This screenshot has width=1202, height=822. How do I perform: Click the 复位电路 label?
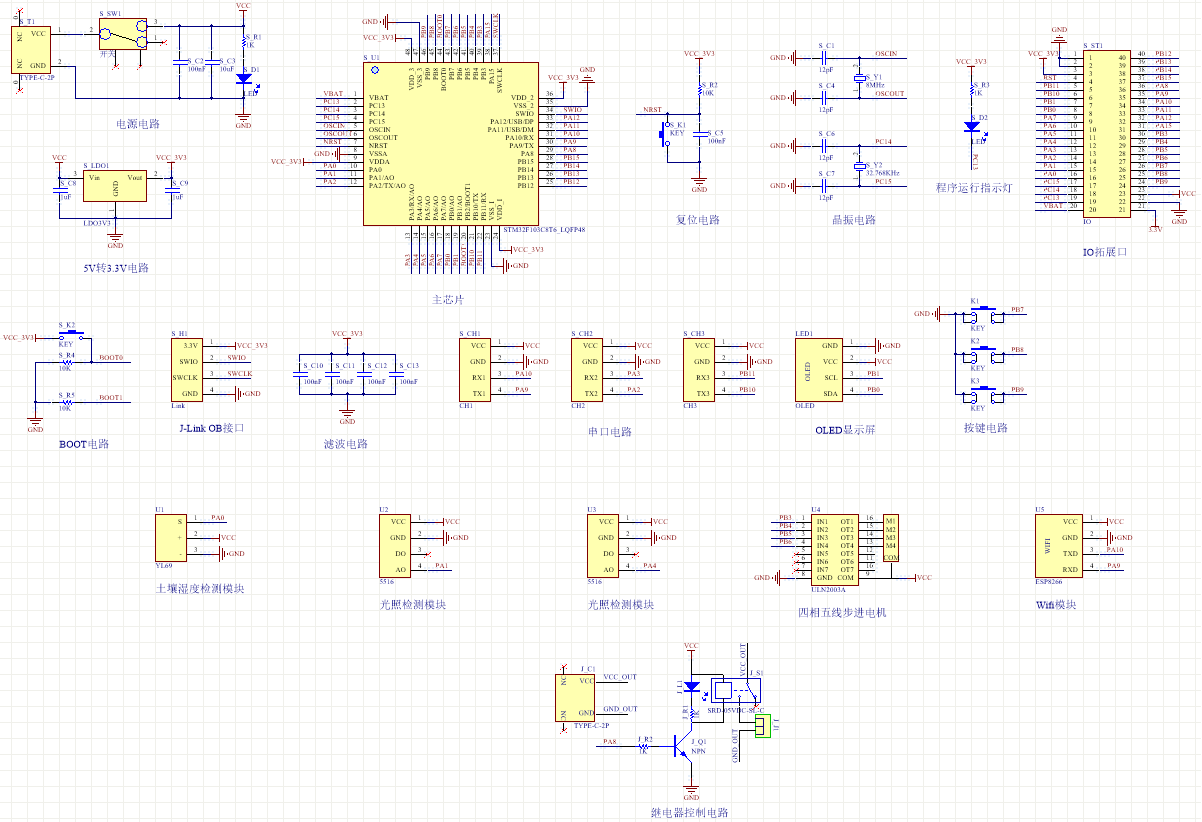pos(698,220)
